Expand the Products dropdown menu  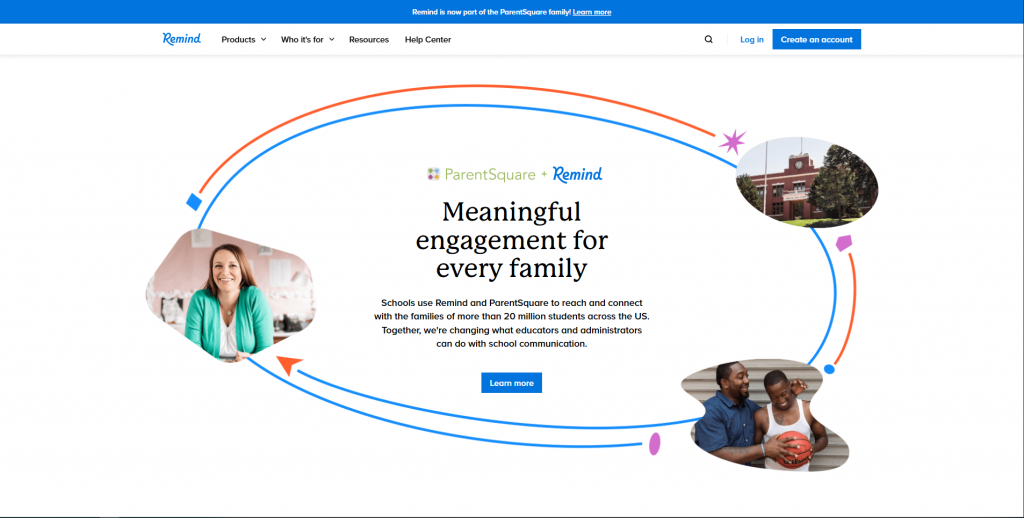[244, 39]
